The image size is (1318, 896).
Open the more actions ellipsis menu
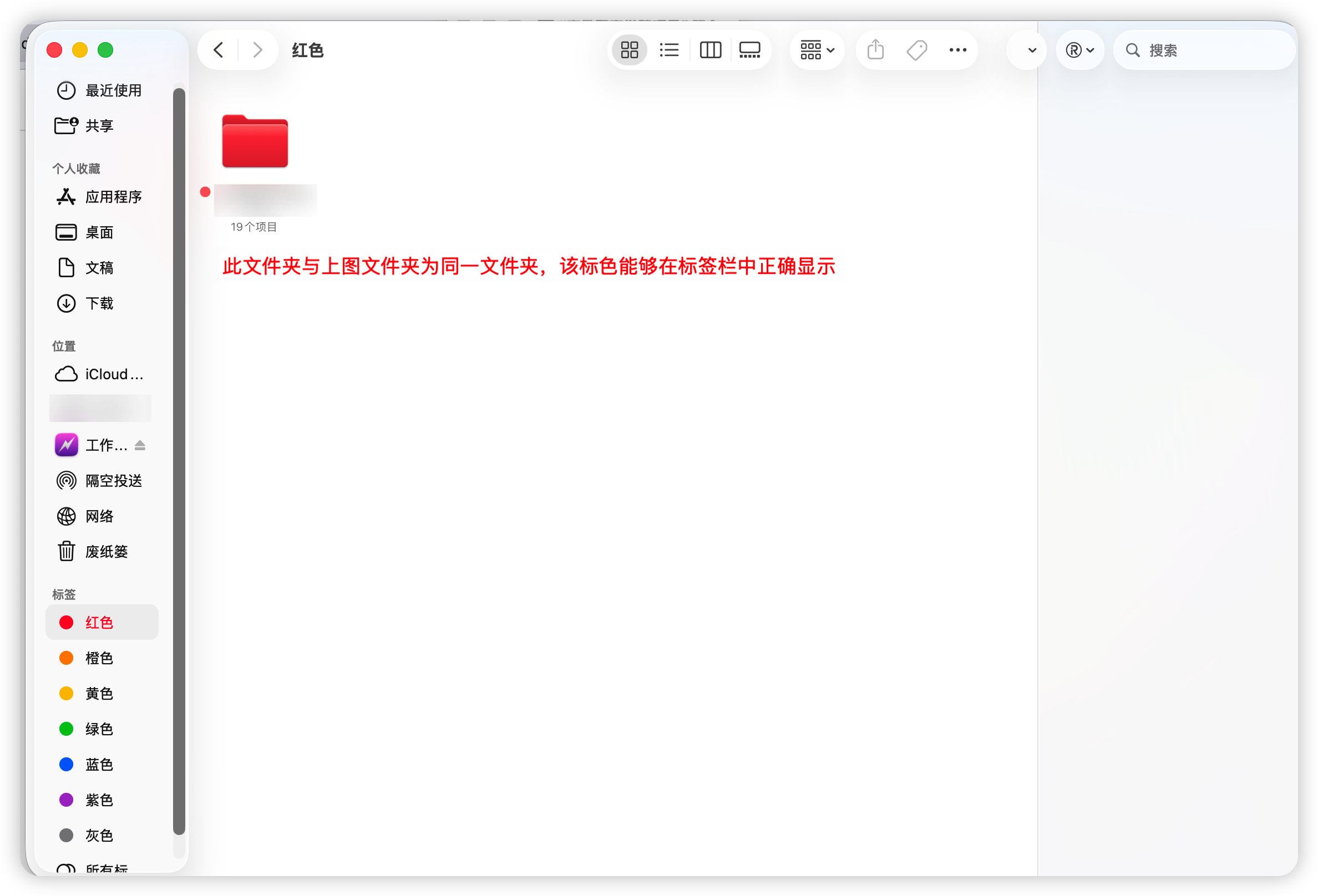pyautogui.click(x=957, y=50)
